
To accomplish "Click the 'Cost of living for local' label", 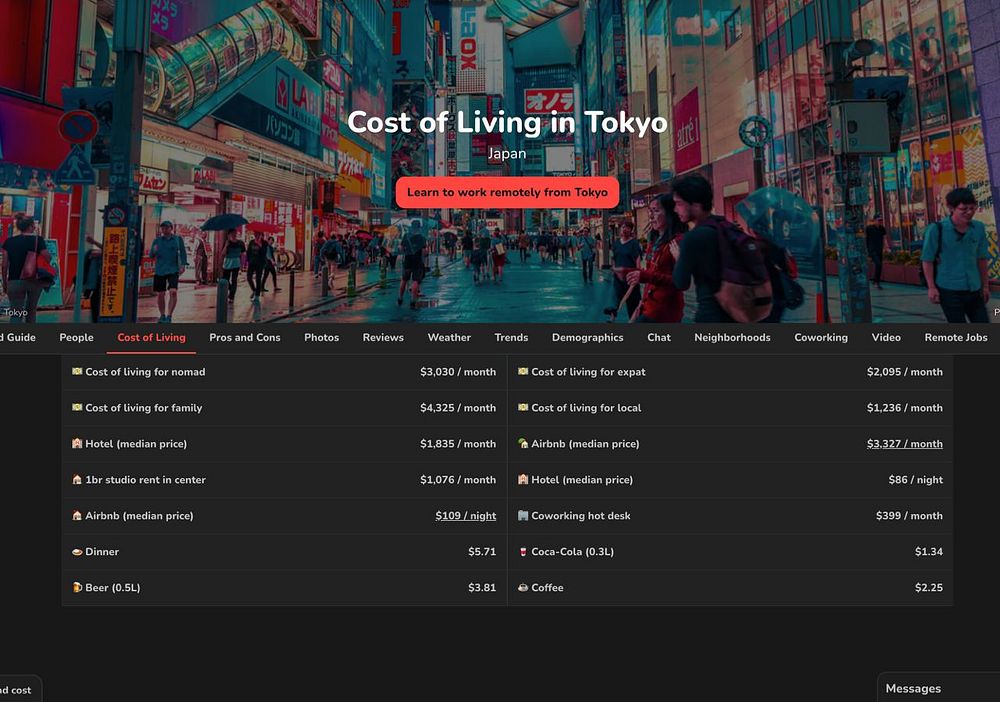I will [586, 407].
